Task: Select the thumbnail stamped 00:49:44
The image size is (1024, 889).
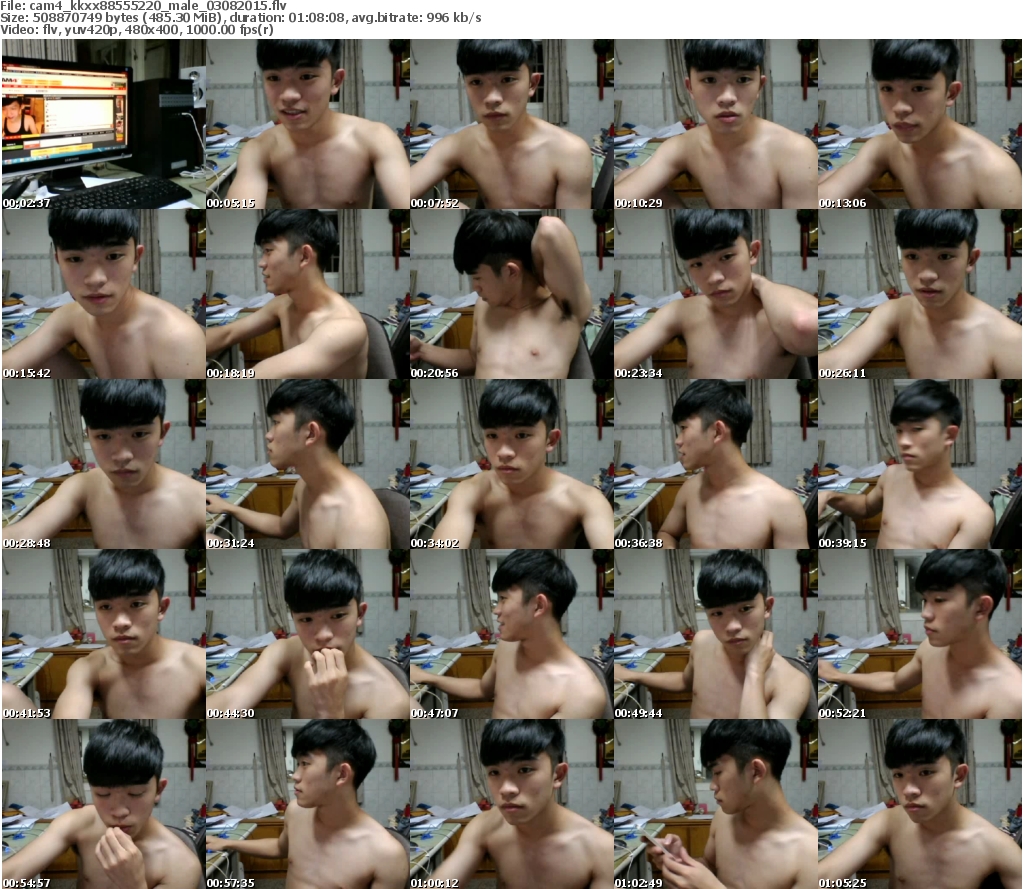Action: pyautogui.click(x=715, y=634)
